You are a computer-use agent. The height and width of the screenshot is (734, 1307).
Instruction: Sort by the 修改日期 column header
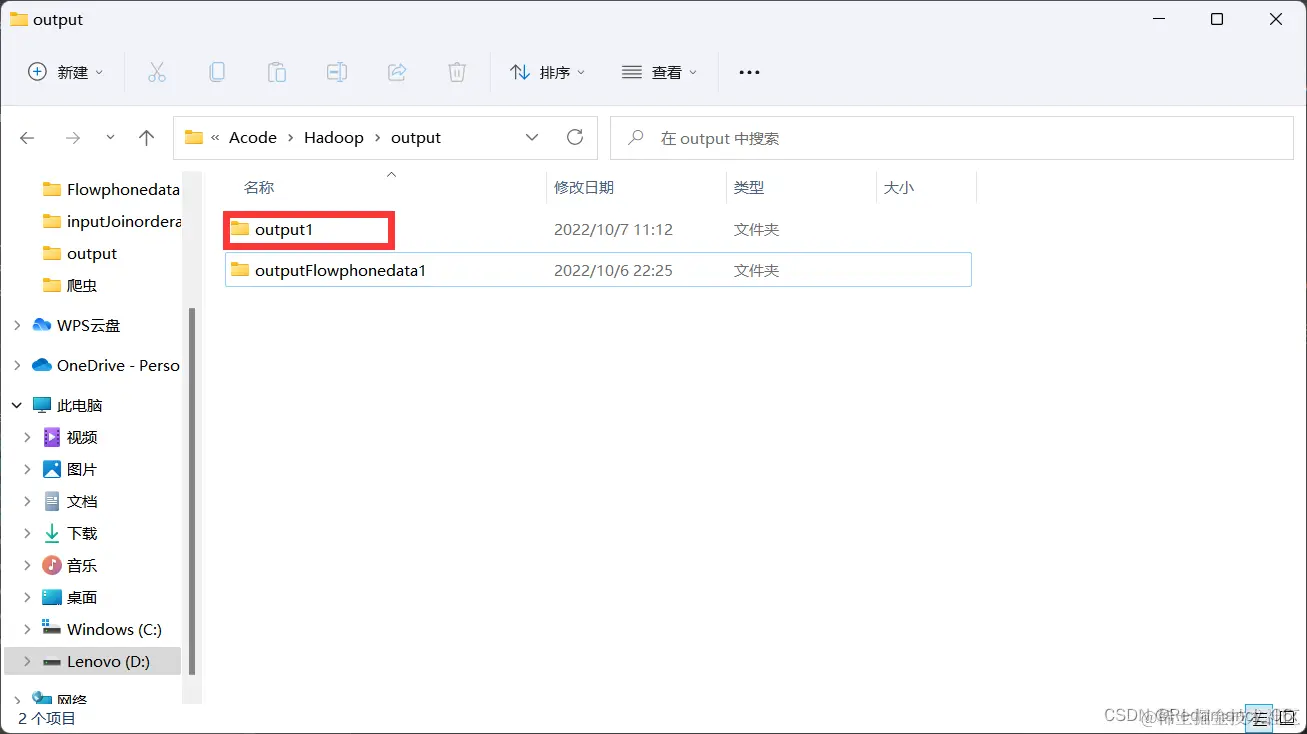pyautogui.click(x=584, y=188)
